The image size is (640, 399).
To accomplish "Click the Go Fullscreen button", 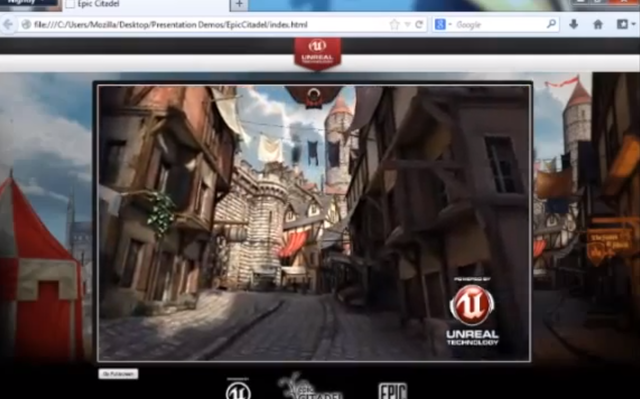I will click(x=118, y=374).
